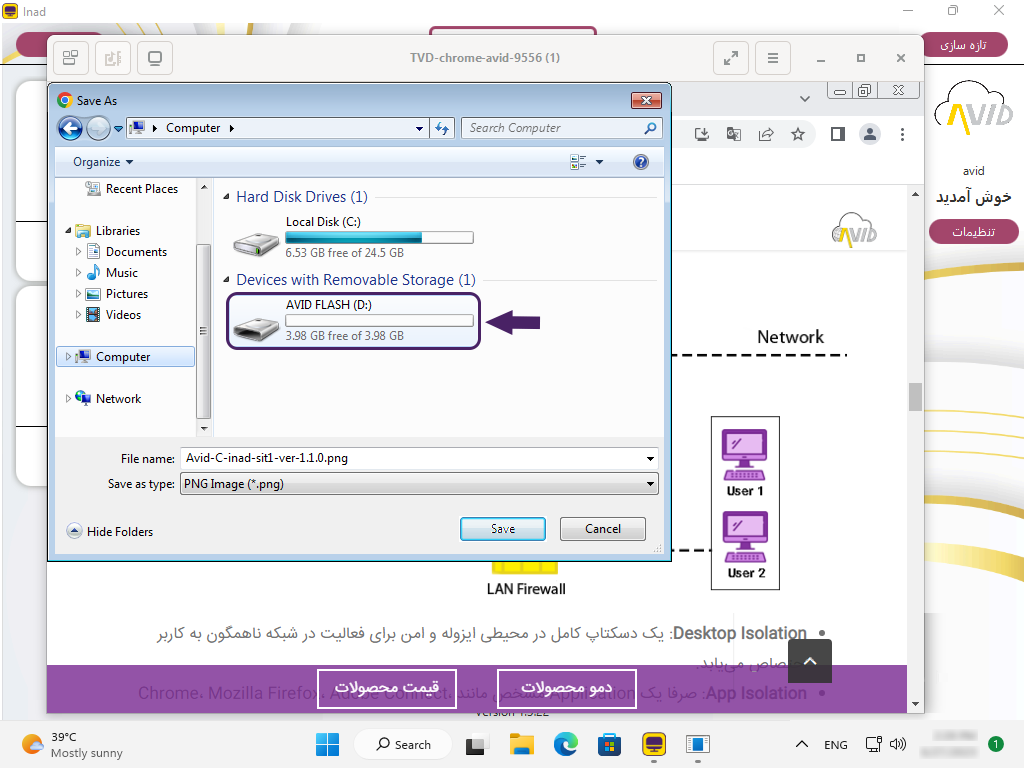Click the Search Computer field
The image size is (1024, 768).
[562, 128]
